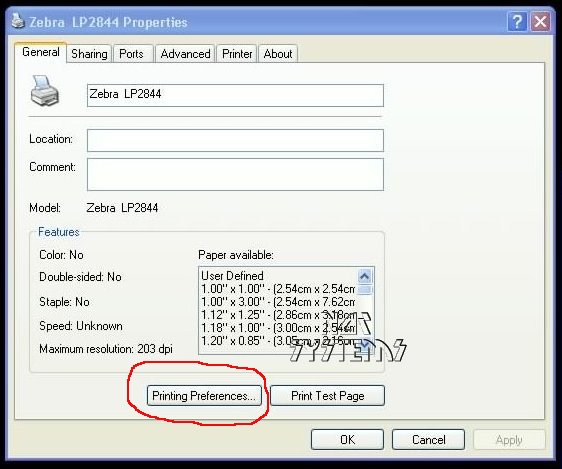
Task: Select 1.18" x 1.00" paper entry
Action: (278, 327)
